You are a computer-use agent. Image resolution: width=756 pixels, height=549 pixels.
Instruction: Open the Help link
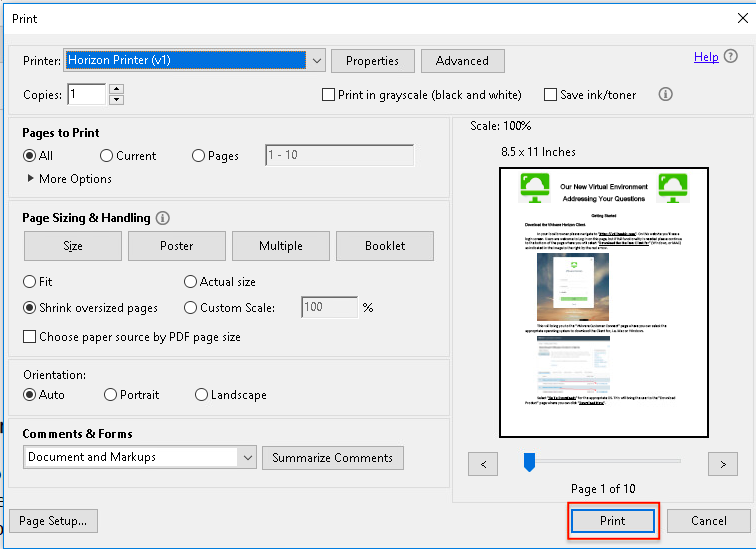pyautogui.click(x=706, y=57)
